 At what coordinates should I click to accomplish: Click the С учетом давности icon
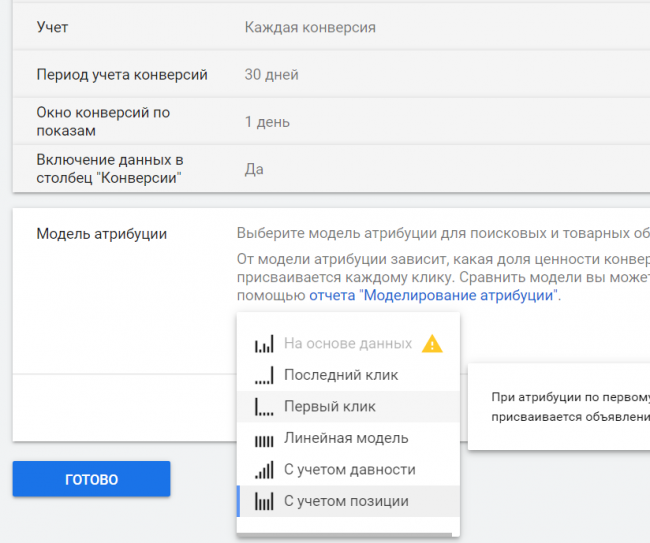pos(264,470)
